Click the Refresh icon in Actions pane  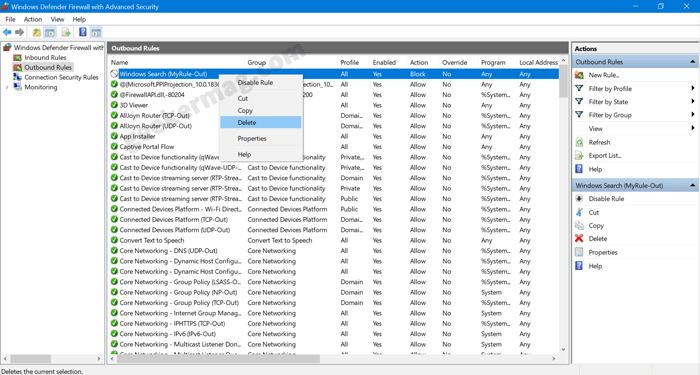579,142
